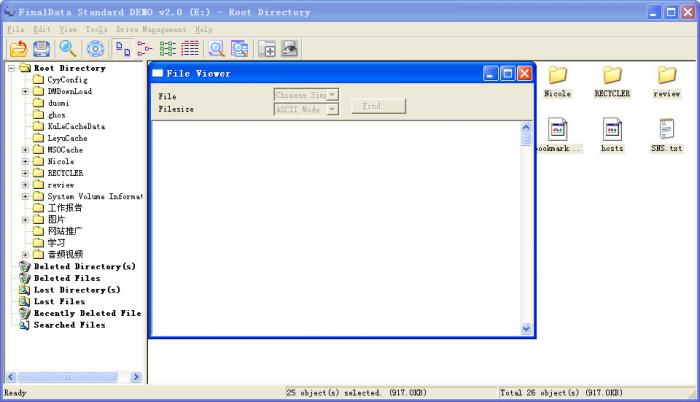
Task: Select the CyyConfig folder in tree
Action: point(67,80)
